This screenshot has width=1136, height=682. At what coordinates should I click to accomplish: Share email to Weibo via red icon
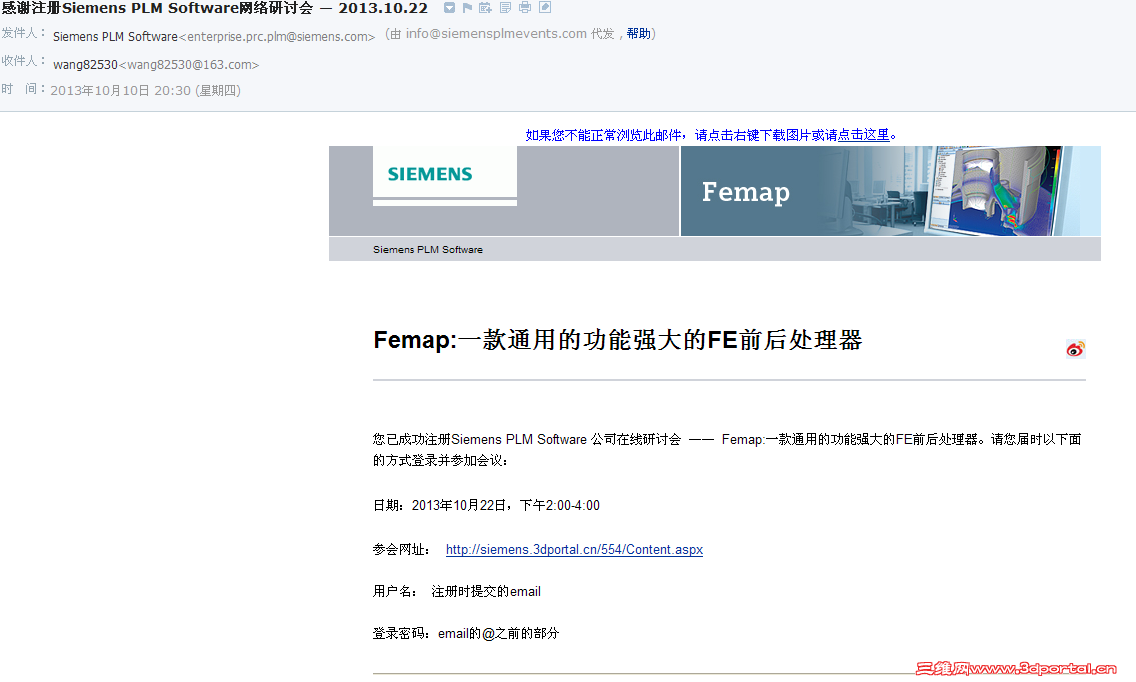pos(1075,349)
